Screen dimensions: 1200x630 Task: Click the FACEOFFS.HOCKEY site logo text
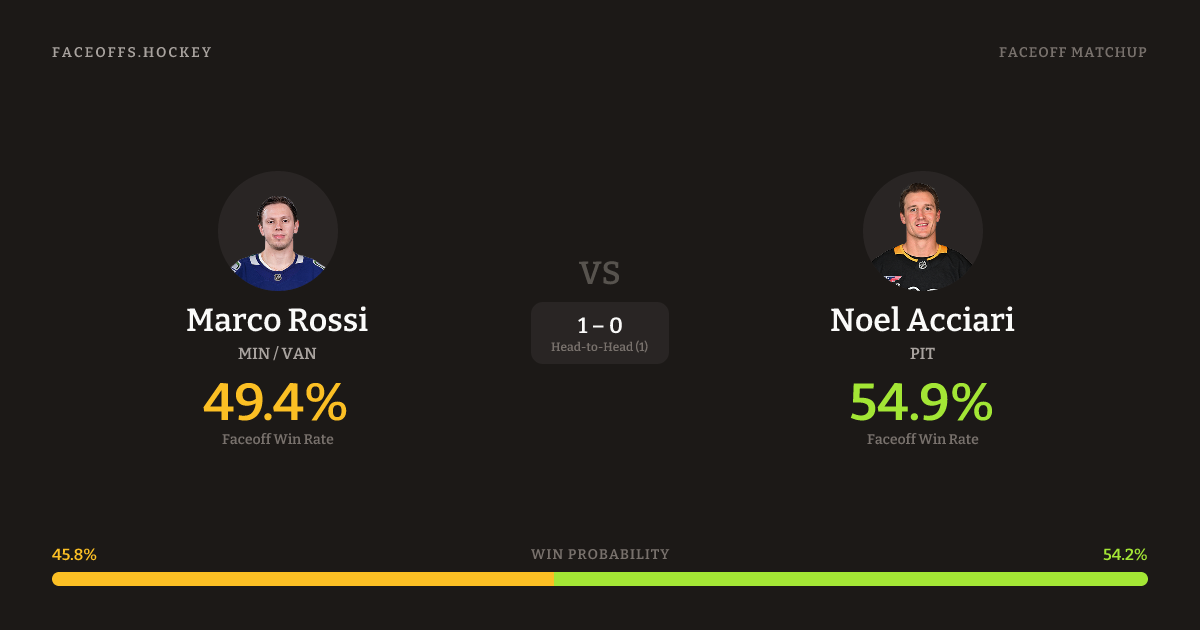pos(132,52)
